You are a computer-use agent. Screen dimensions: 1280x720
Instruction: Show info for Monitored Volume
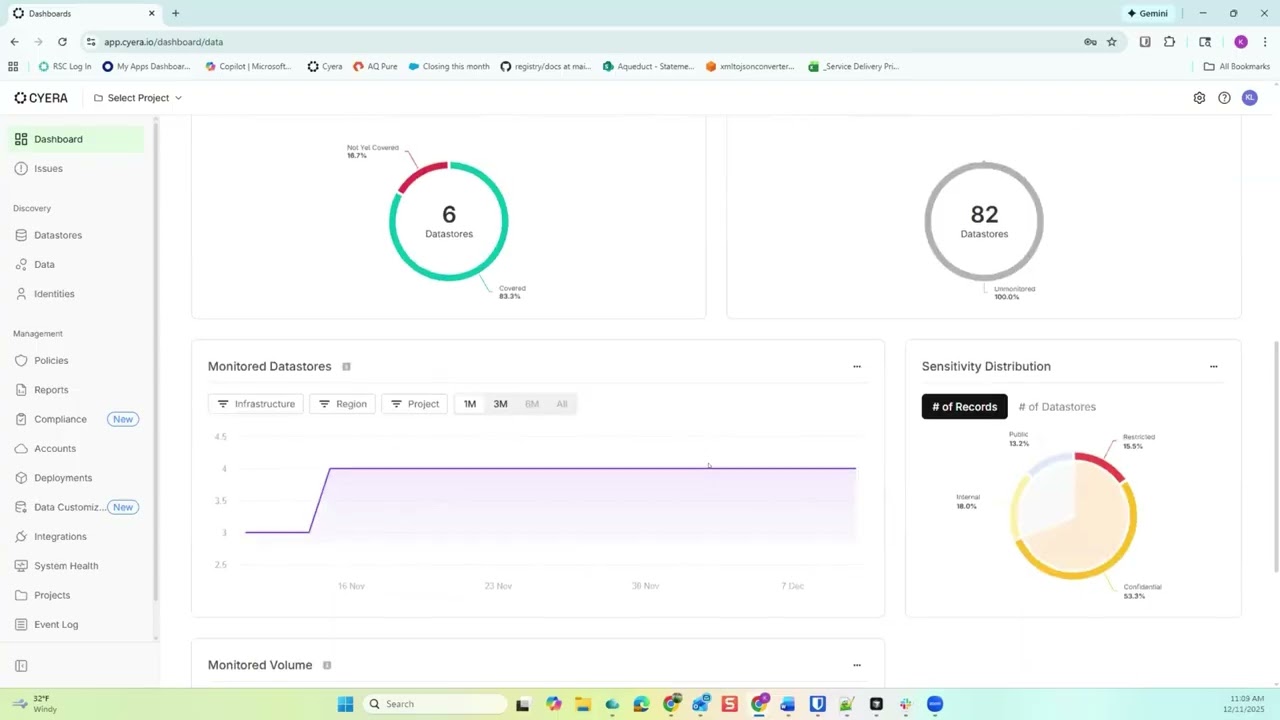coord(327,665)
